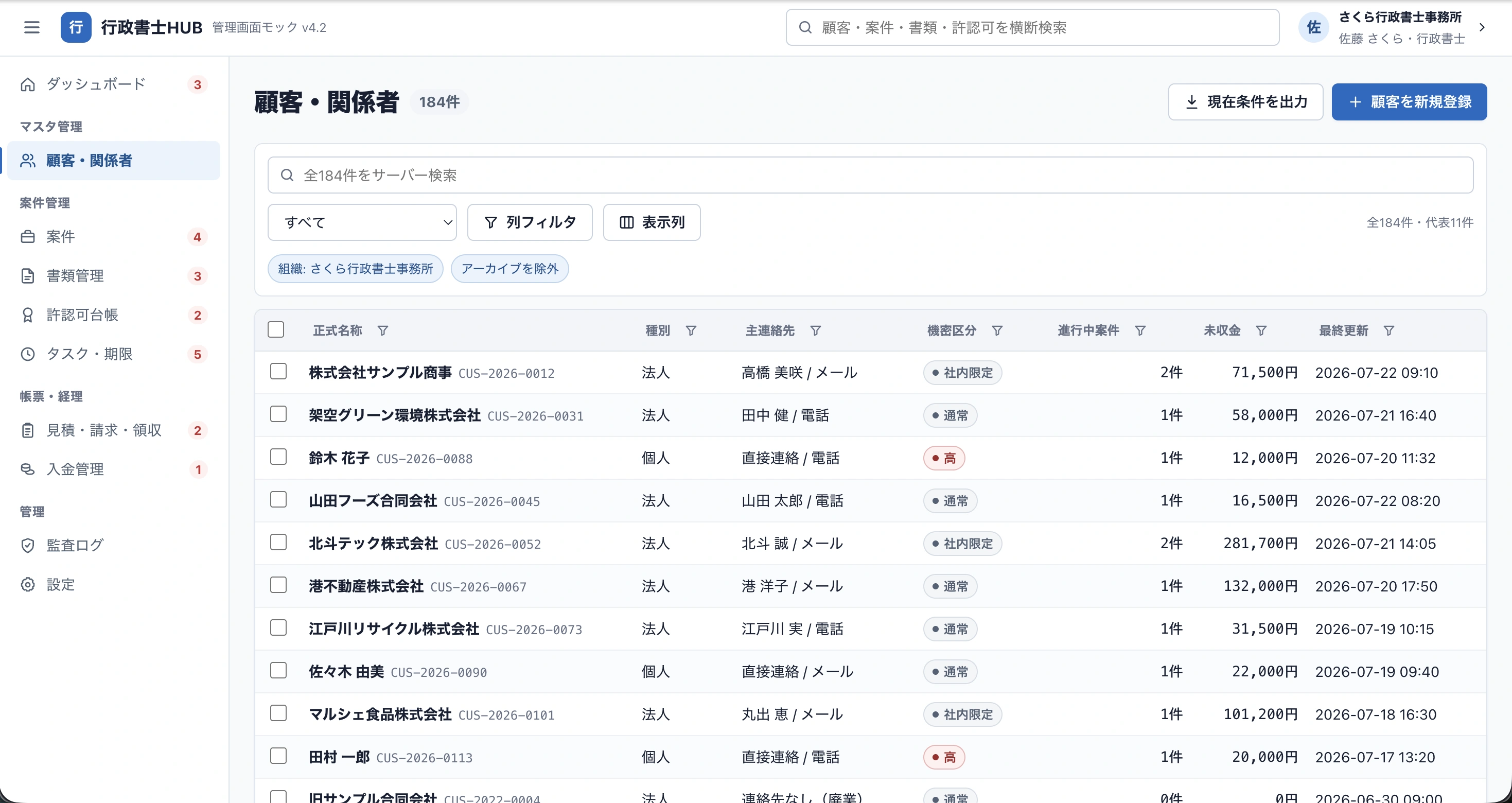This screenshot has width=1512, height=803.
Task: Open customer マルシェ食品株式会社
Action: 380,714
